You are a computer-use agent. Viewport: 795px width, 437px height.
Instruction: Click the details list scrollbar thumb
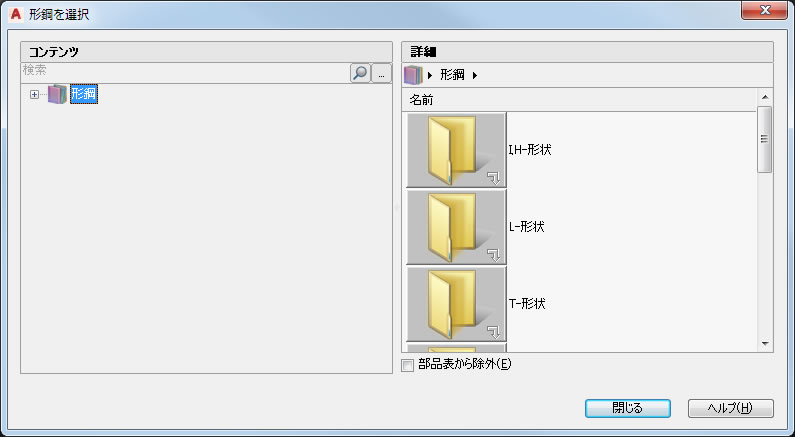tap(765, 139)
